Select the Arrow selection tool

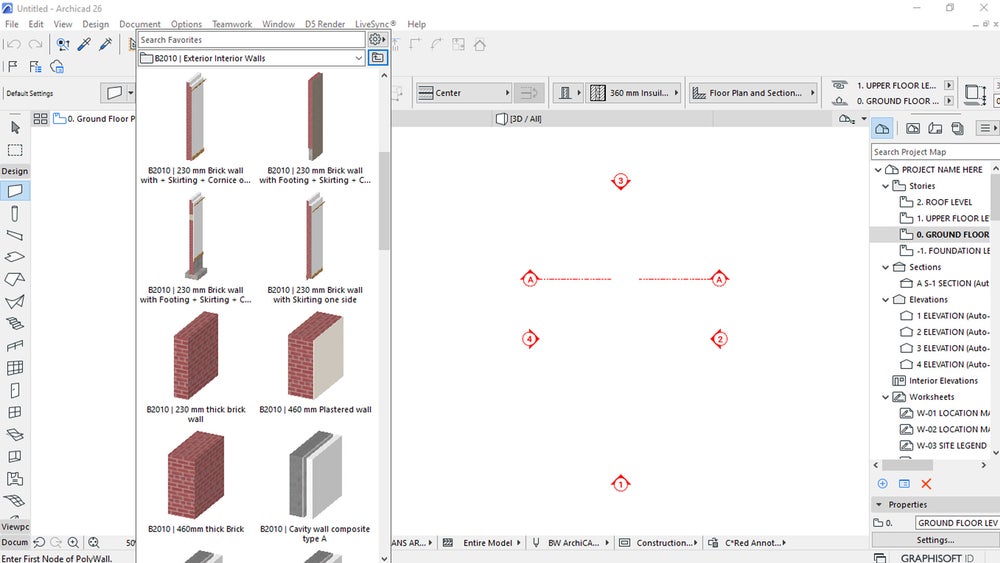click(x=15, y=128)
